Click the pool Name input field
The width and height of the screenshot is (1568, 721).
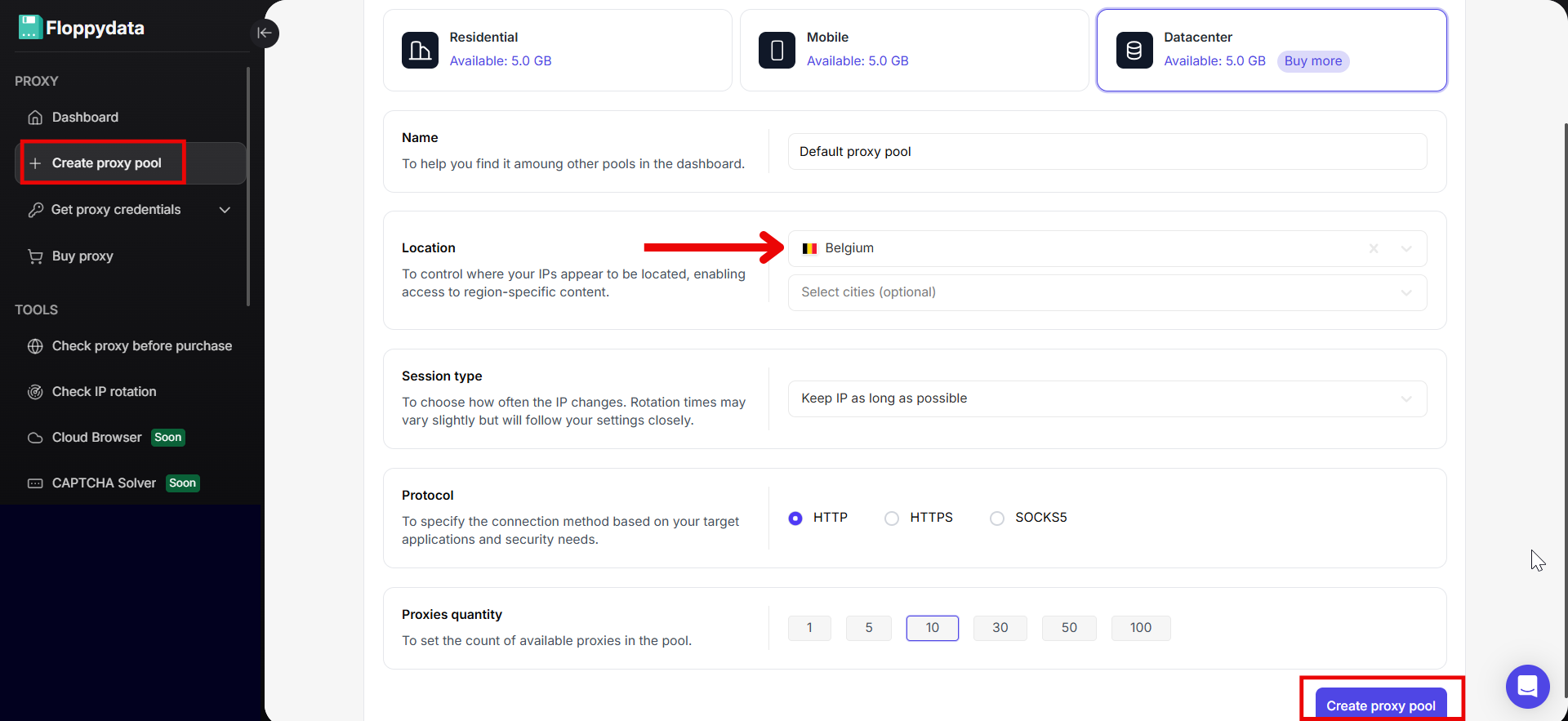point(1107,152)
